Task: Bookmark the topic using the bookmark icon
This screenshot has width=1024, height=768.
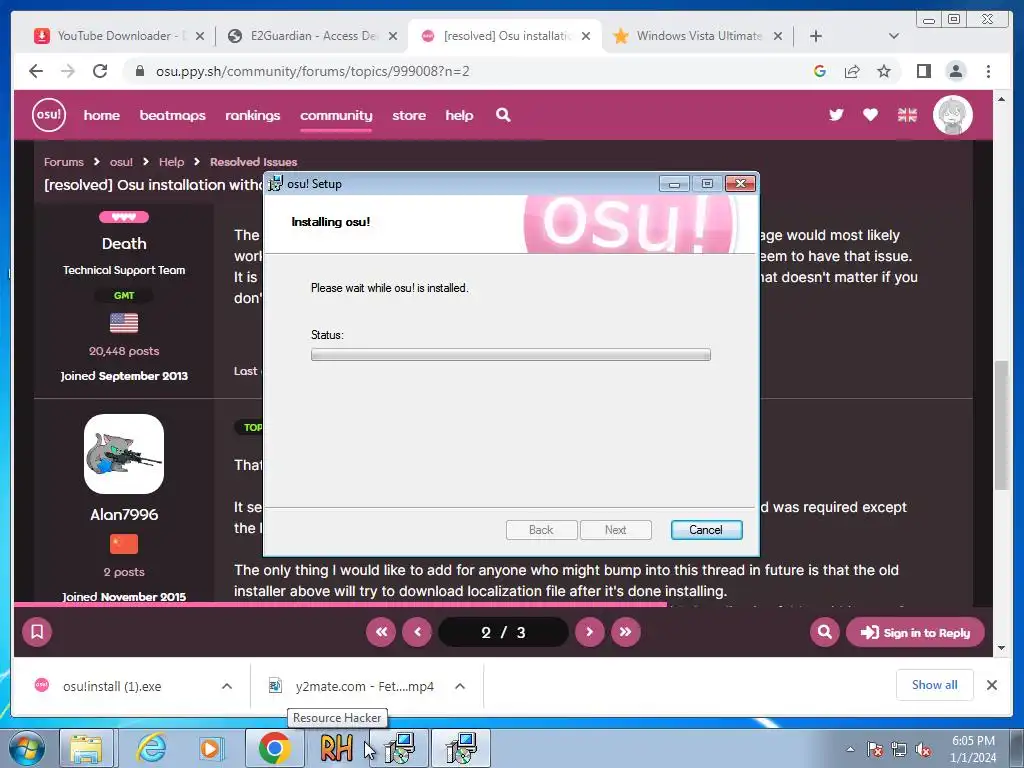Action: point(37,632)
